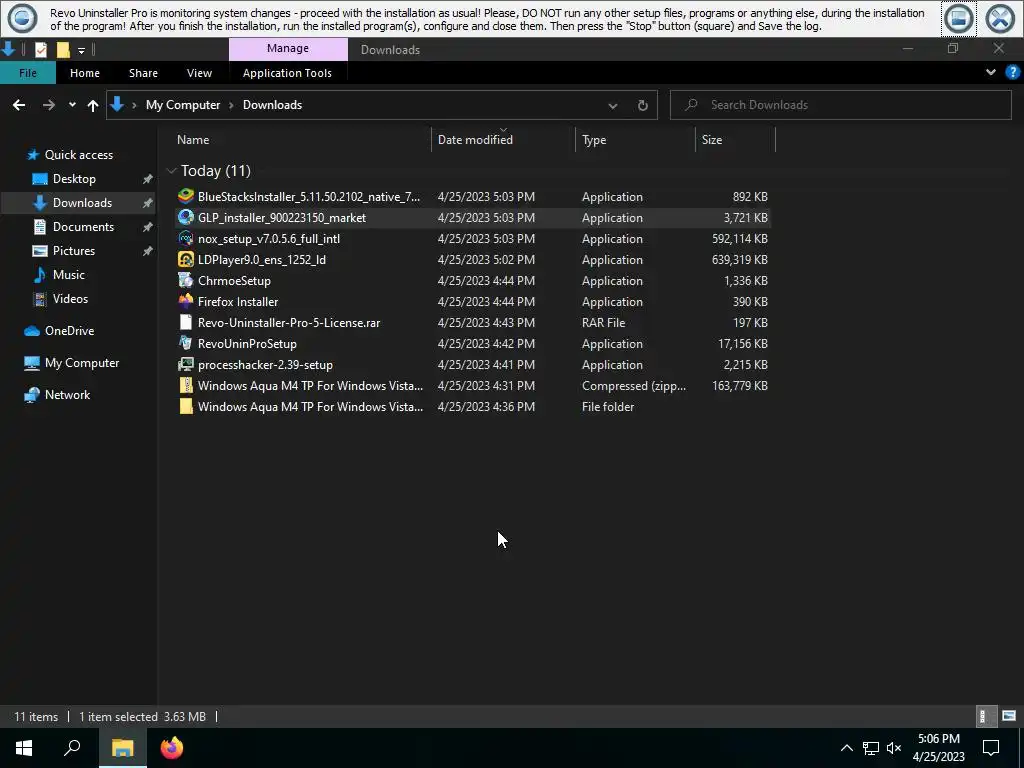Open the Home ribbon tab
This screenshot has width=1024, height=768.
85,72
